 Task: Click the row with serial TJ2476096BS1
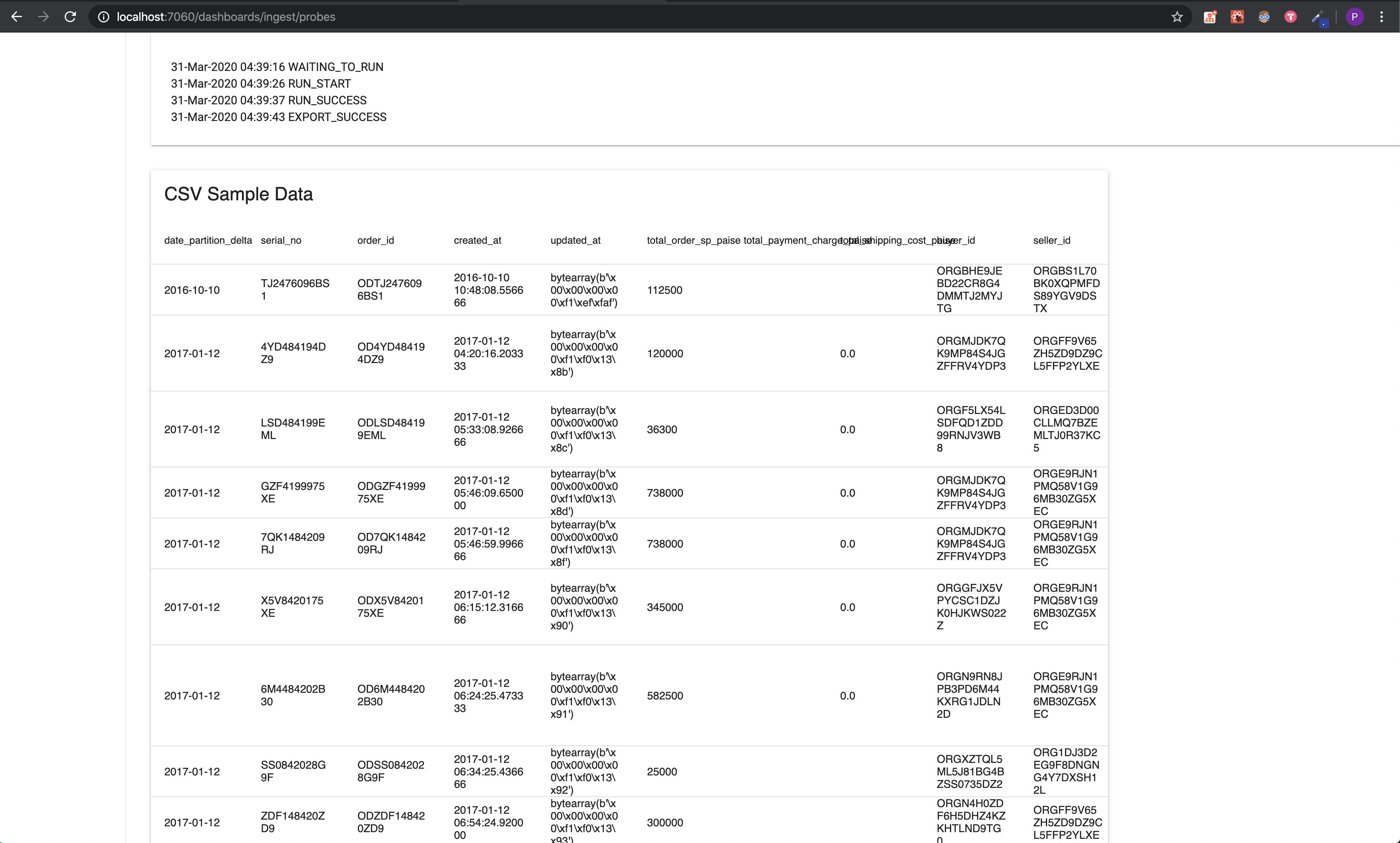[x=295, y=290]
